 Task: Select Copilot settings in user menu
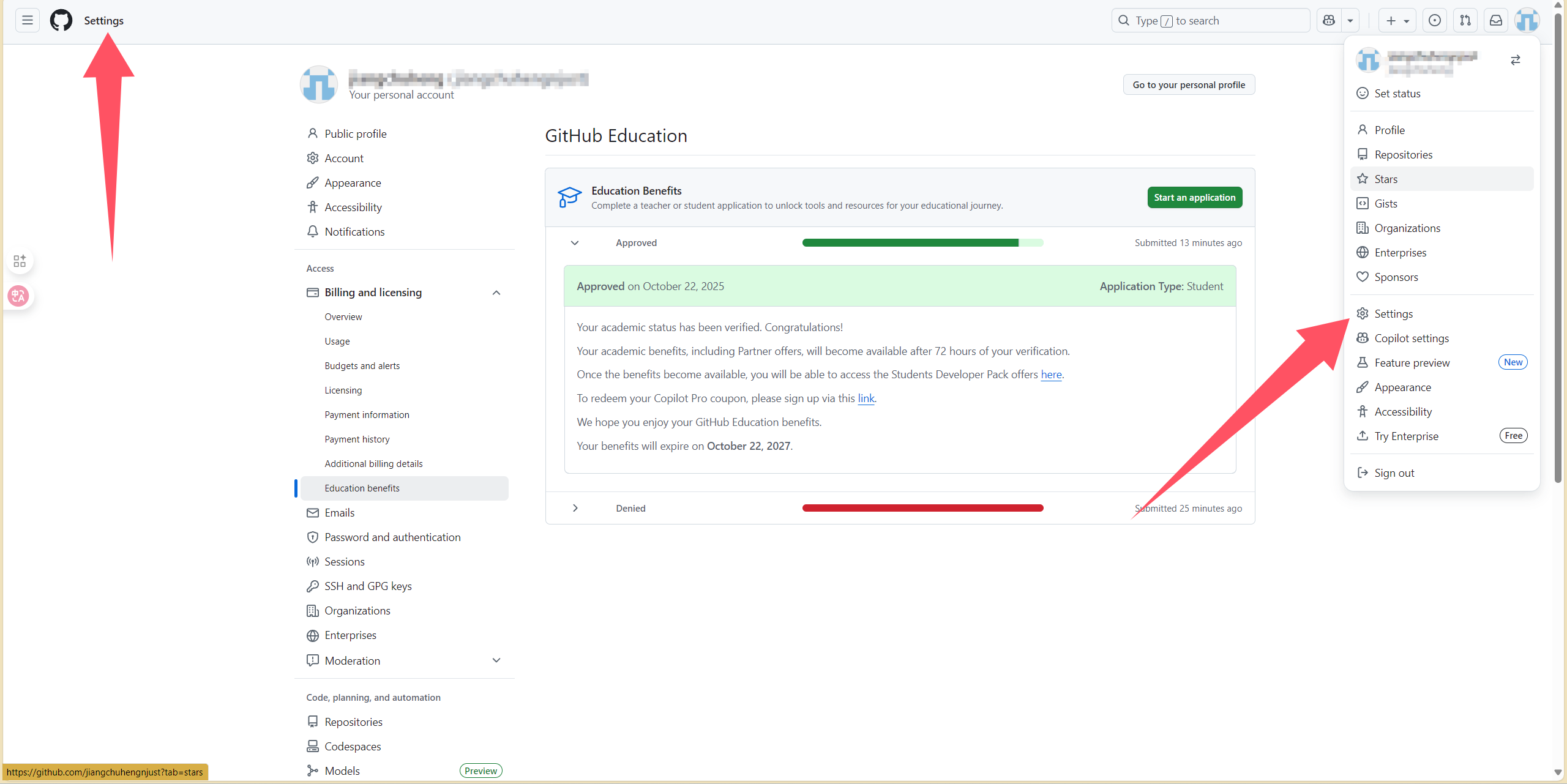click(x=1411, y=338)
